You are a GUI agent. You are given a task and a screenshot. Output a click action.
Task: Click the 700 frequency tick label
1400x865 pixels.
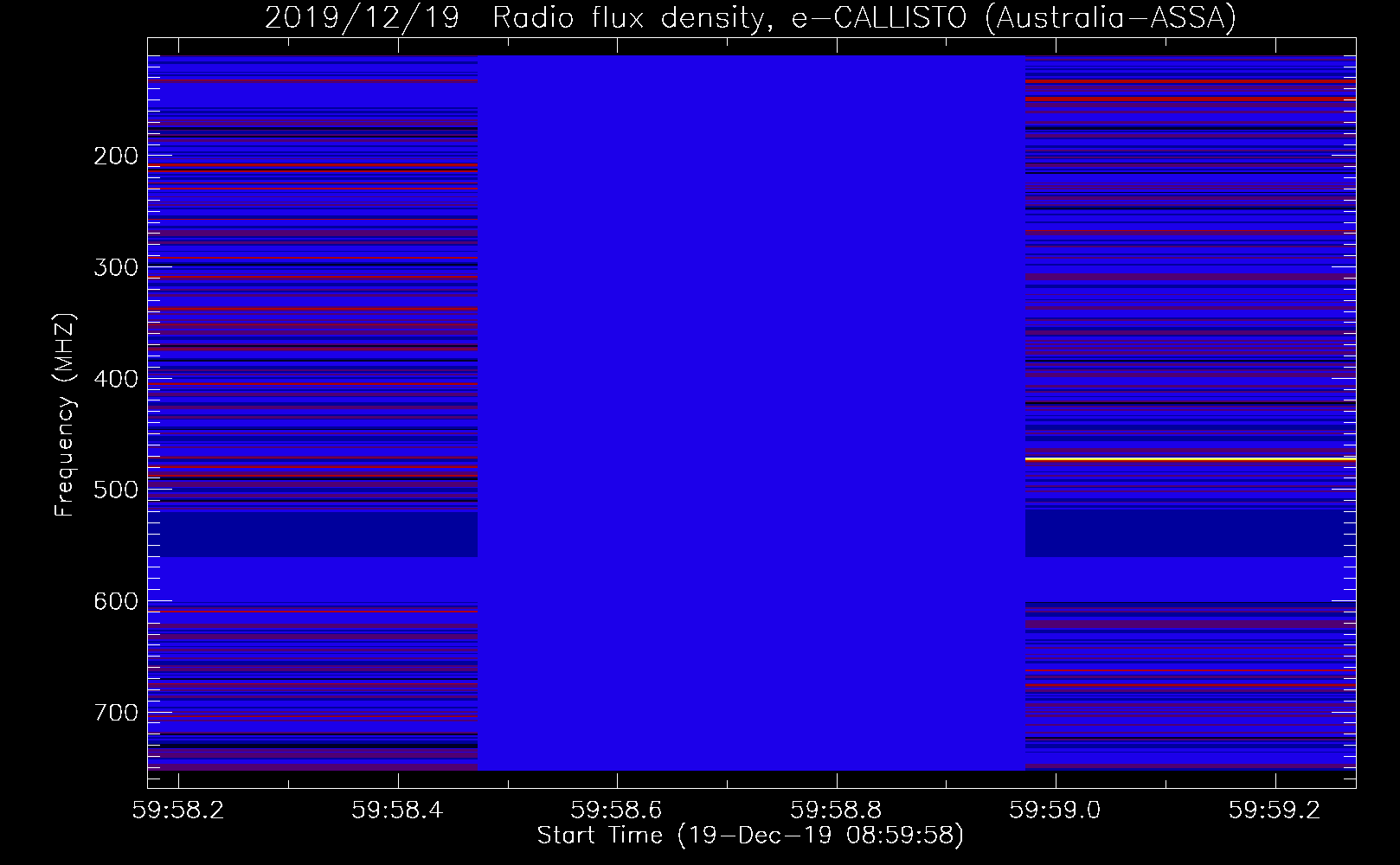(116, 713)
